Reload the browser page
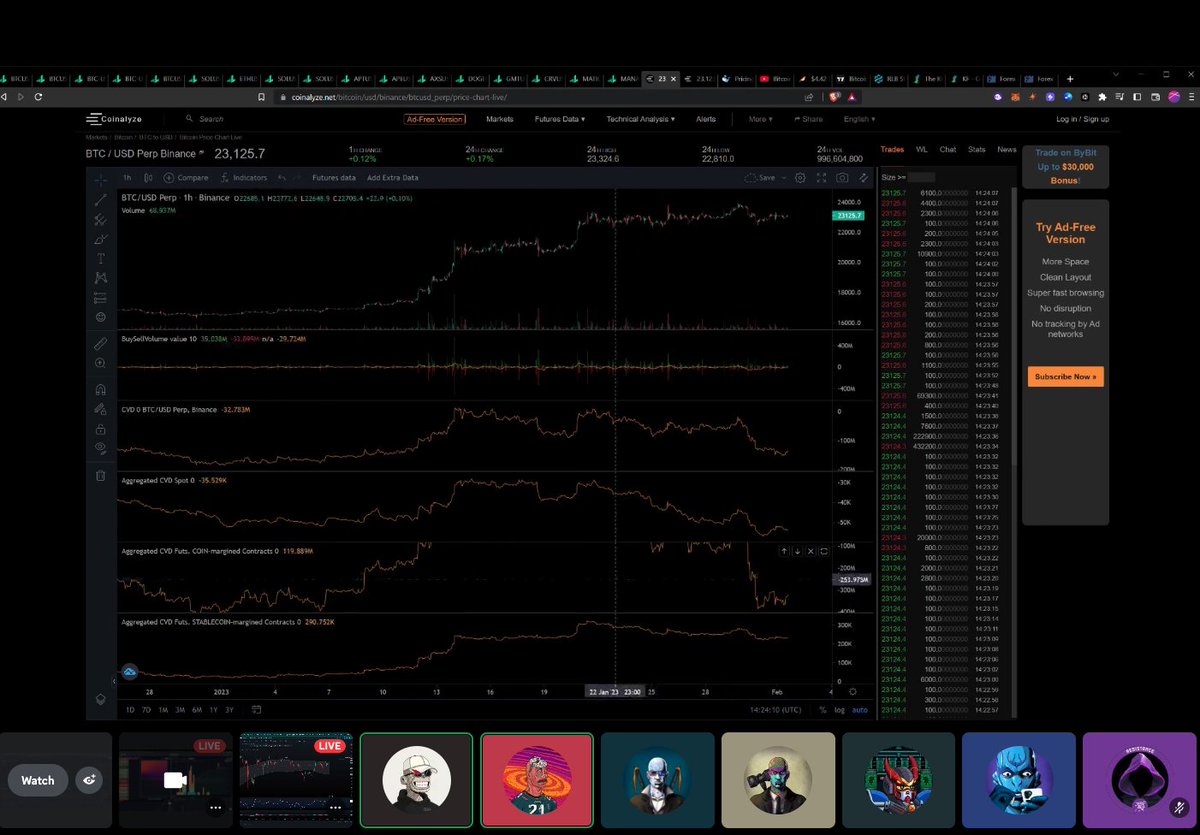Image resolution: width=1200 pixels, height=835 pixels. (38, 97)
